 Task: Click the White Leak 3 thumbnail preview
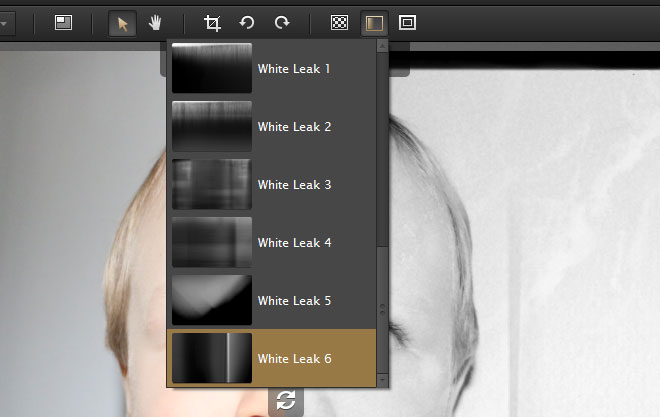[x=212, y=184]
